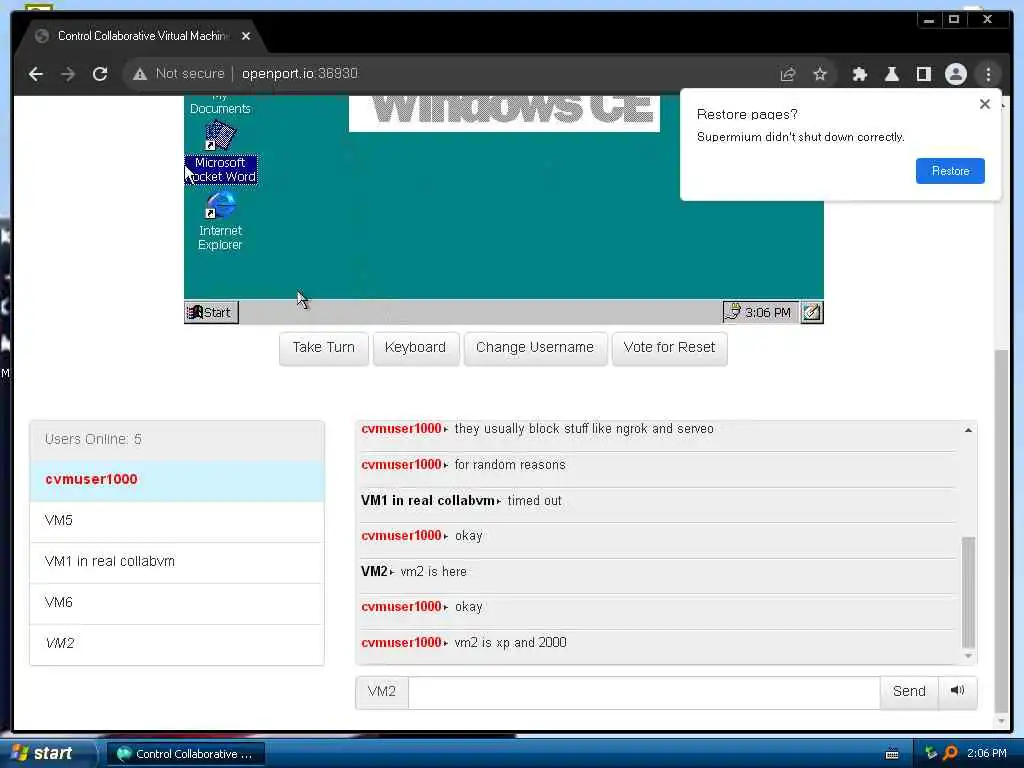Image resolution: width=1024 pixels, height=768 pixels.
Task: Click the keyboard tray icon in XP taskbar
Action: click(892, 754)
